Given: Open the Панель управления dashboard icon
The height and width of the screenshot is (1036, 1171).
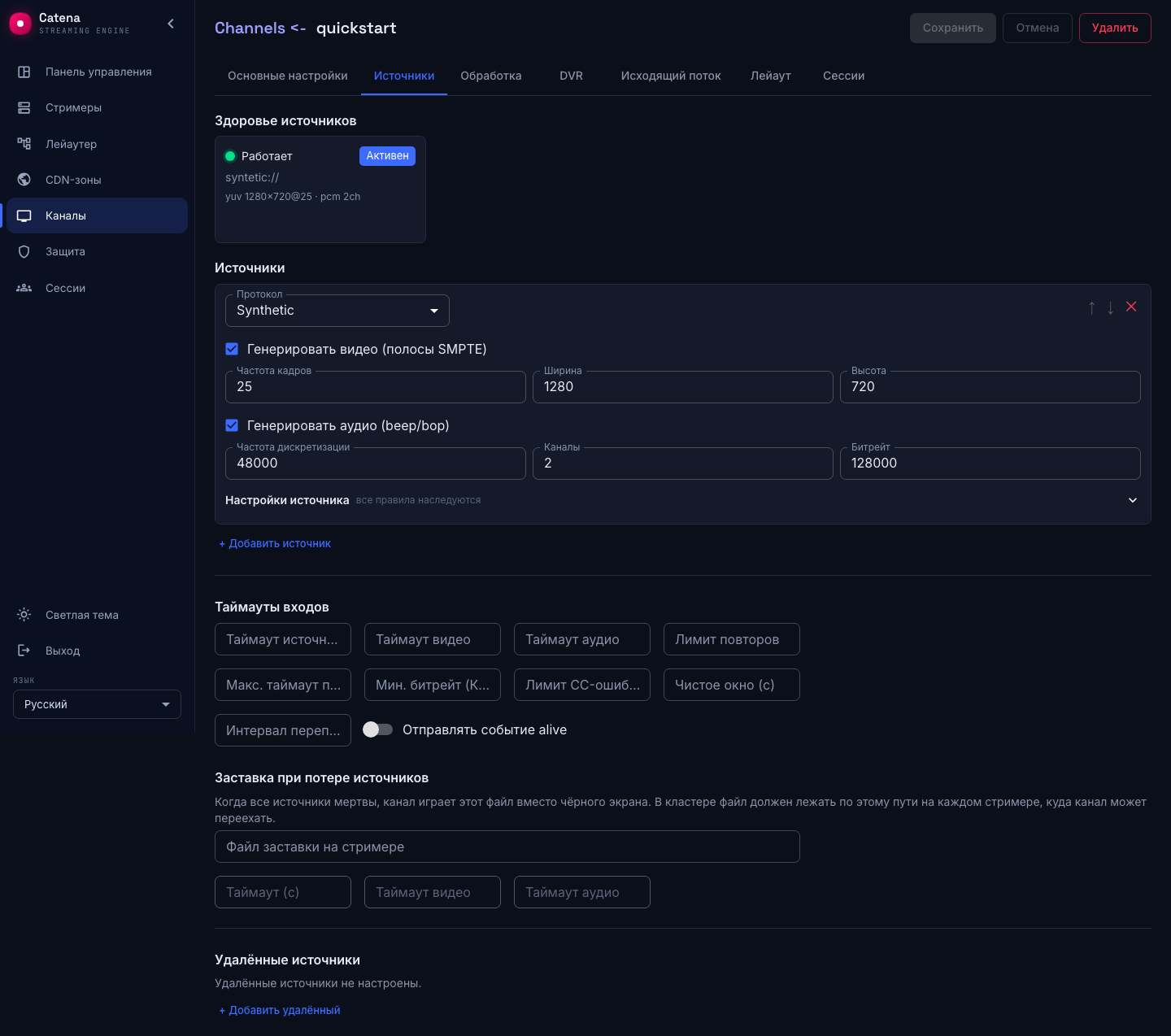Looking at the screenshot, I should (24, 72).
